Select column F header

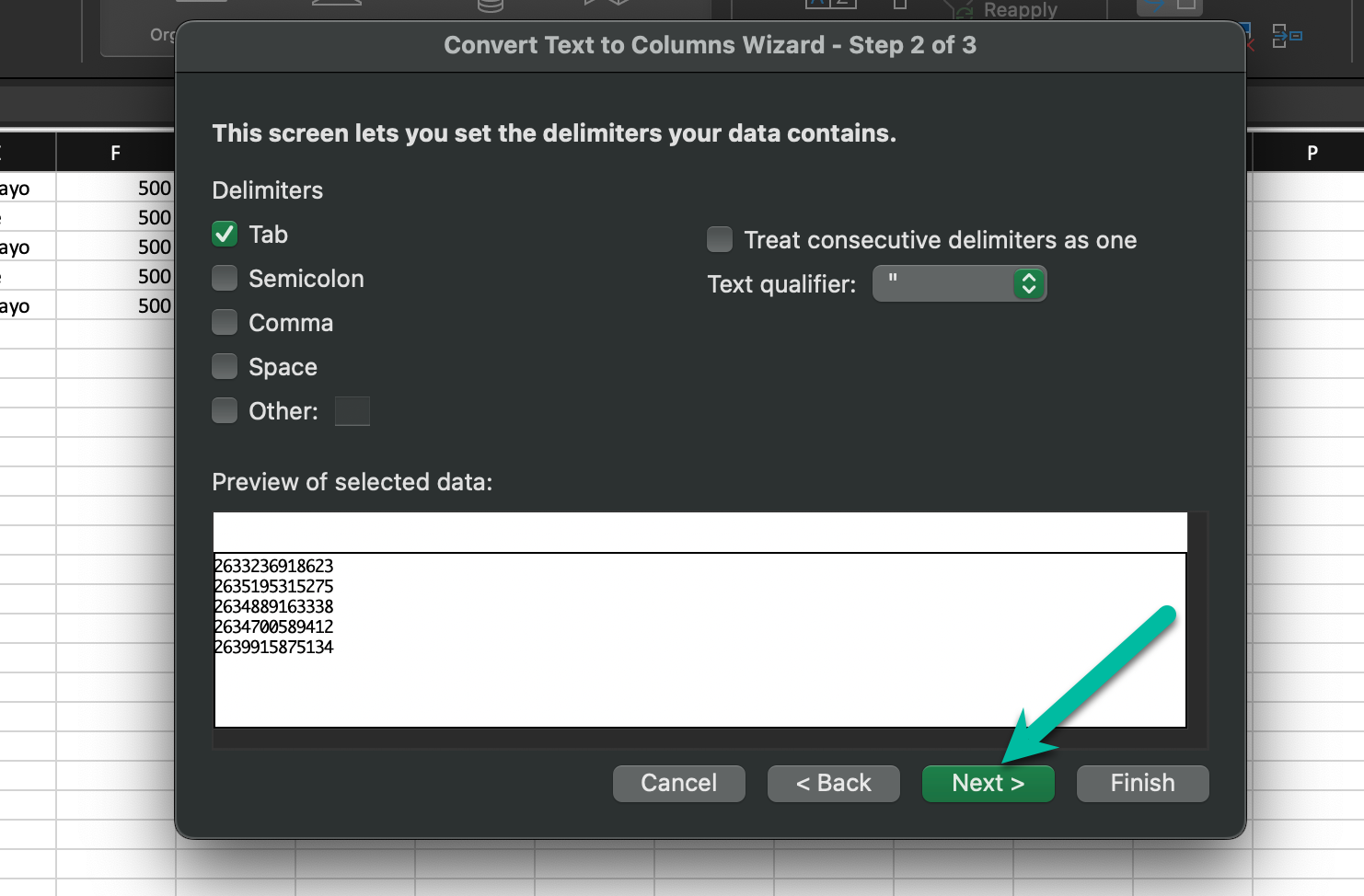[115, 153]
